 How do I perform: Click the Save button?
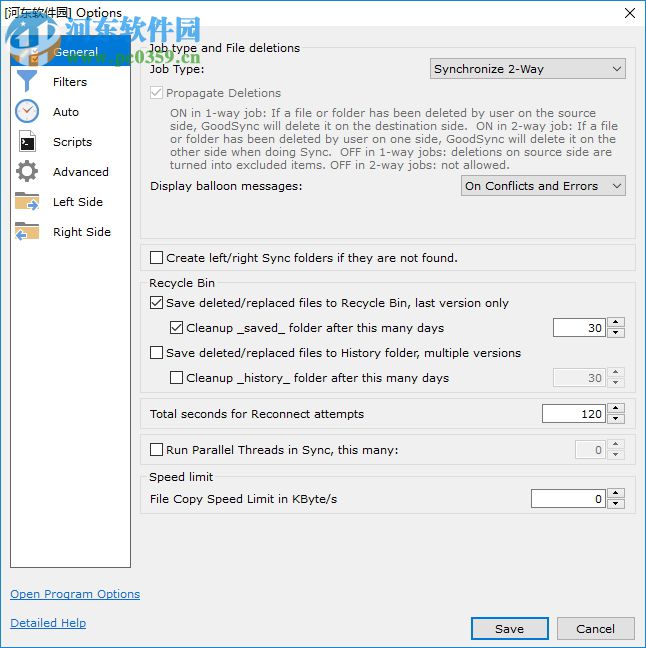(510, 629)
